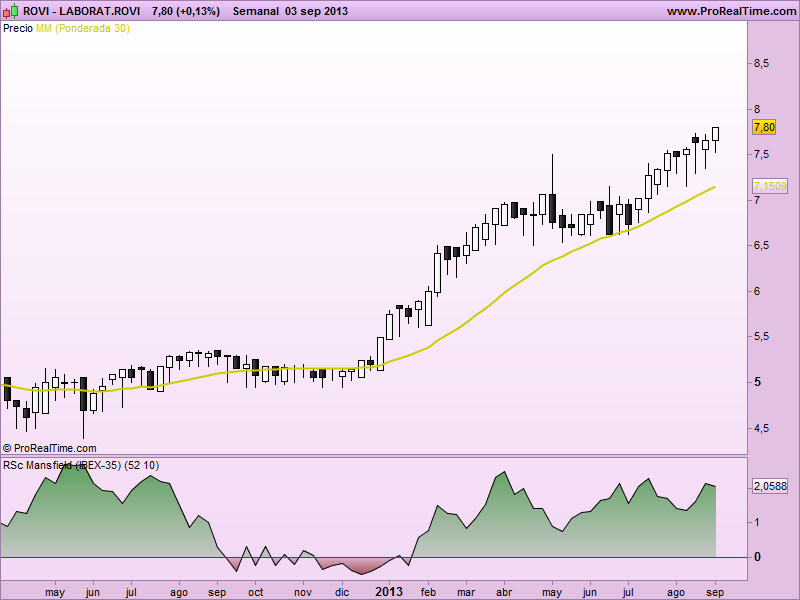Click the dic label on the time axis
Image resolution: width=800 pixels, height=600 pixels.
tap(342, 592)
